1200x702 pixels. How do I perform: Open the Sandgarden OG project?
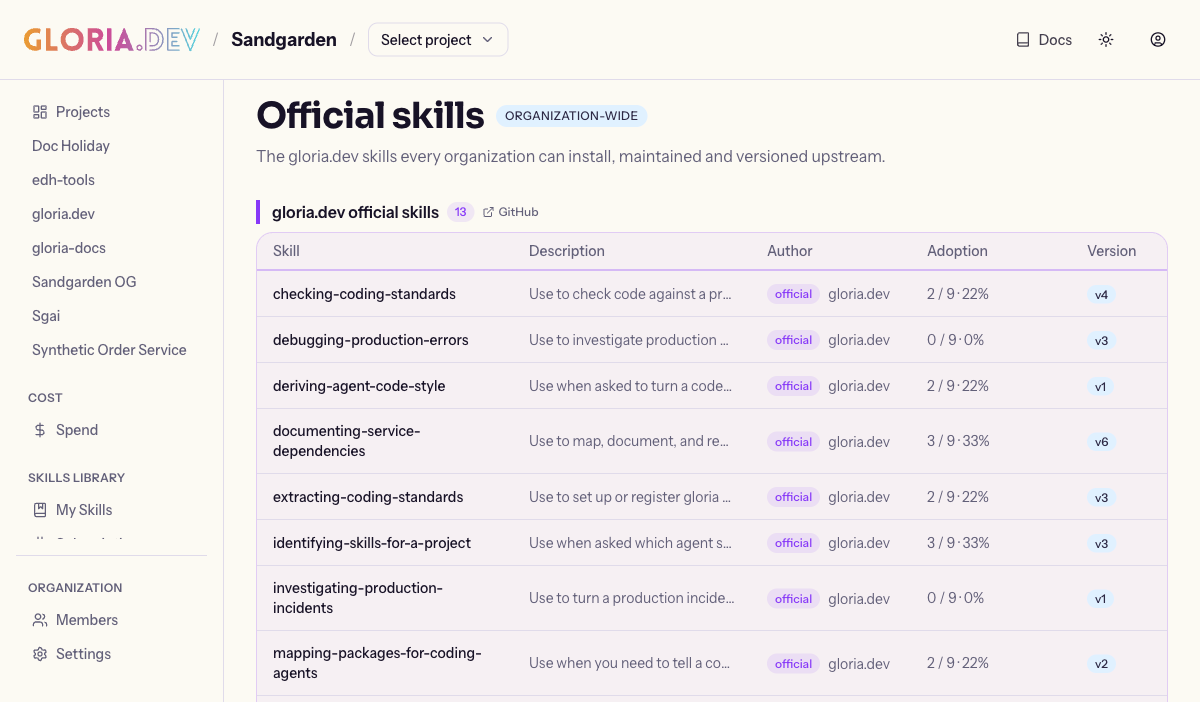click(84, 282)
